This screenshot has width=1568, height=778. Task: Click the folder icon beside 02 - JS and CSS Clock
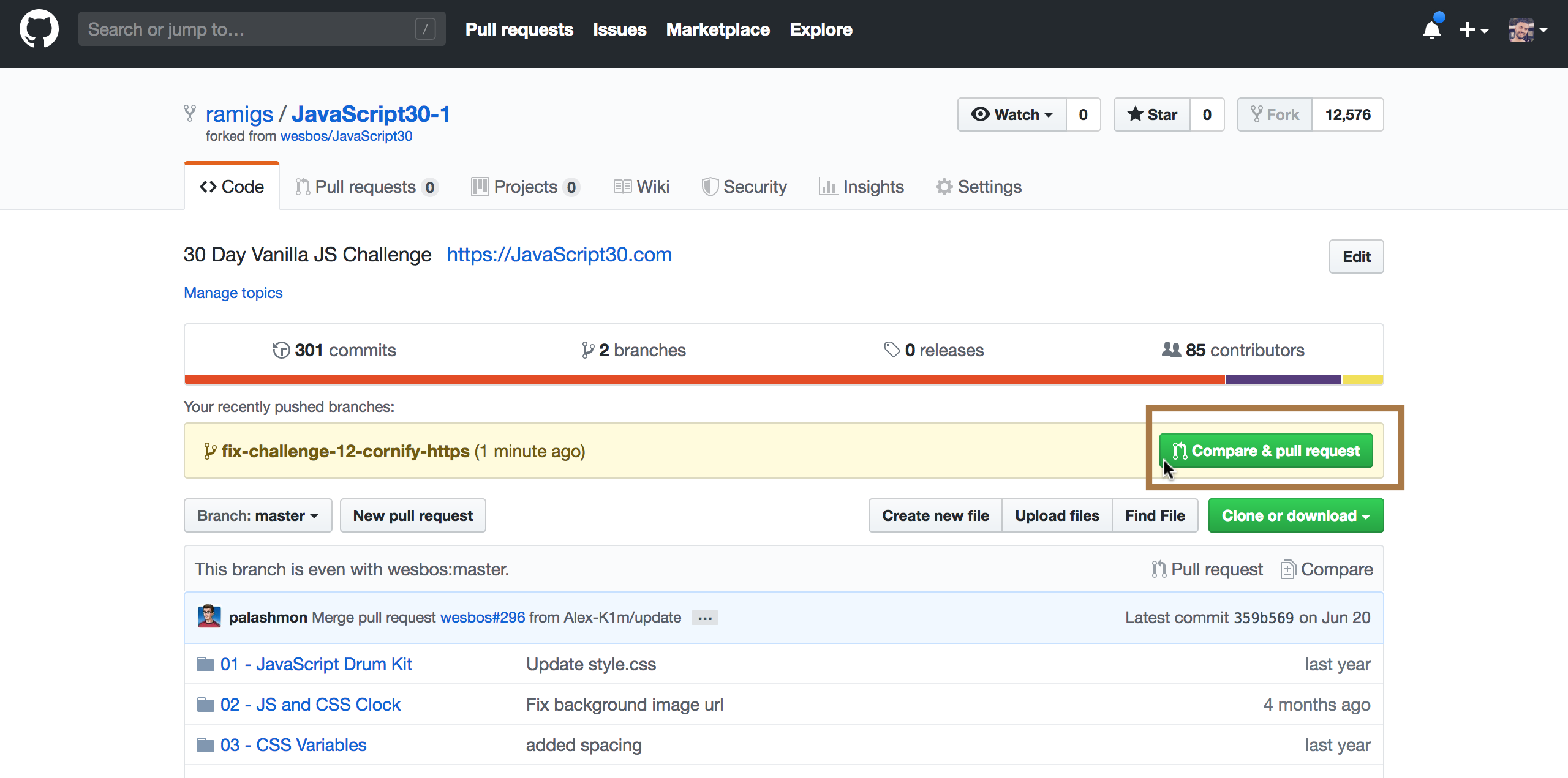coord(206,705)
